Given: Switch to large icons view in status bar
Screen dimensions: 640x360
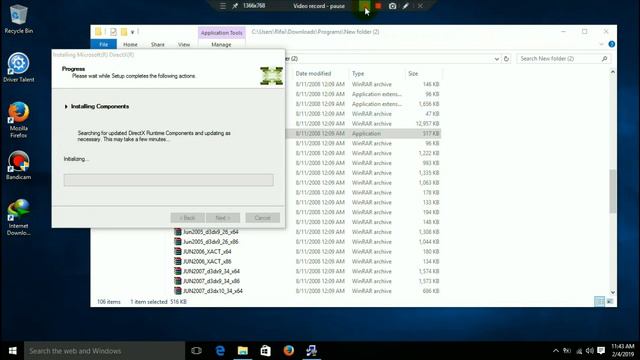Looking at the screenshot, I should click(x=610, y=302).
